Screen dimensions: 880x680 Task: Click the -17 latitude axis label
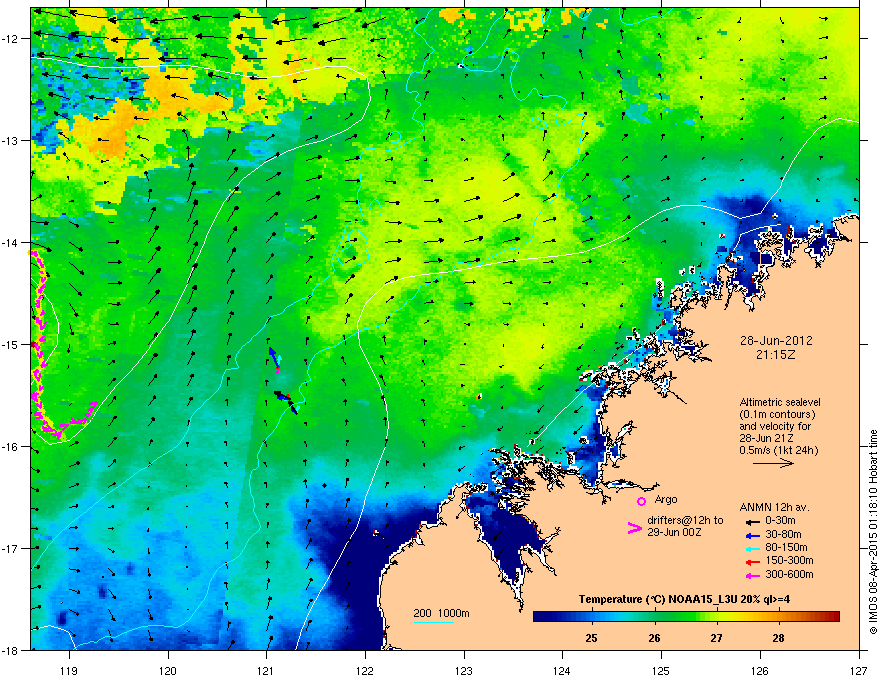tap(10, 548)
